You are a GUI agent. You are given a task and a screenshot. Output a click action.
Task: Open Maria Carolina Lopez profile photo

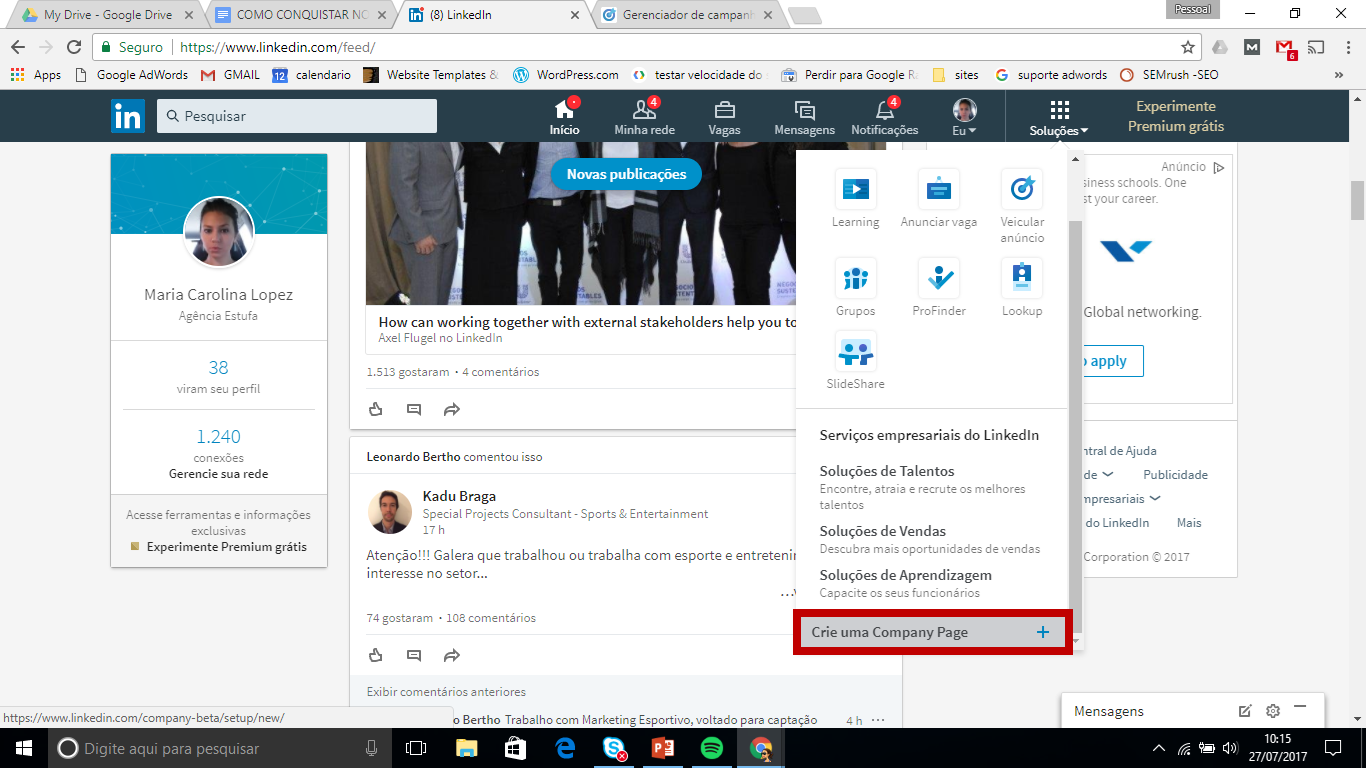click(x=218, y=232)
